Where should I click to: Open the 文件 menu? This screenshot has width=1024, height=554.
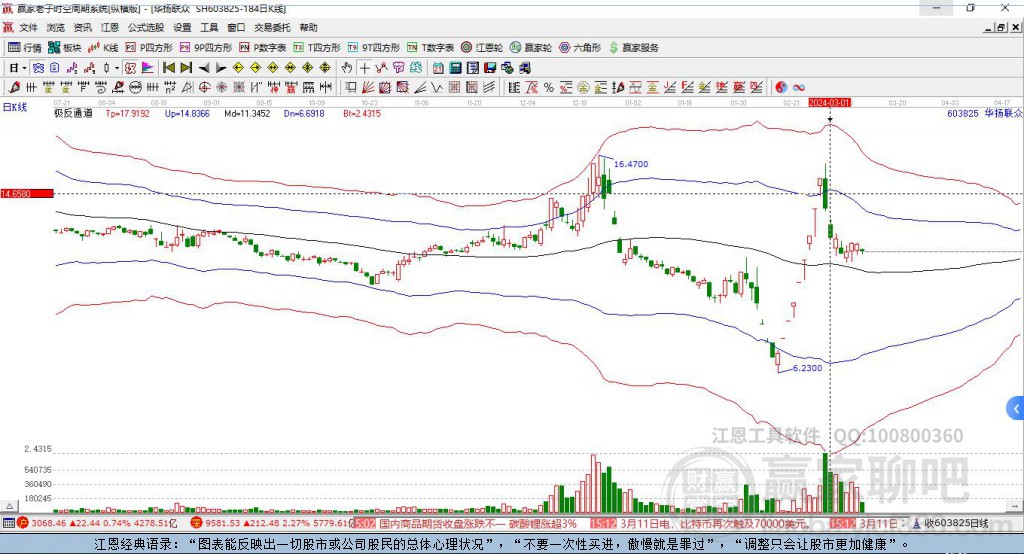tap(29, 27)
